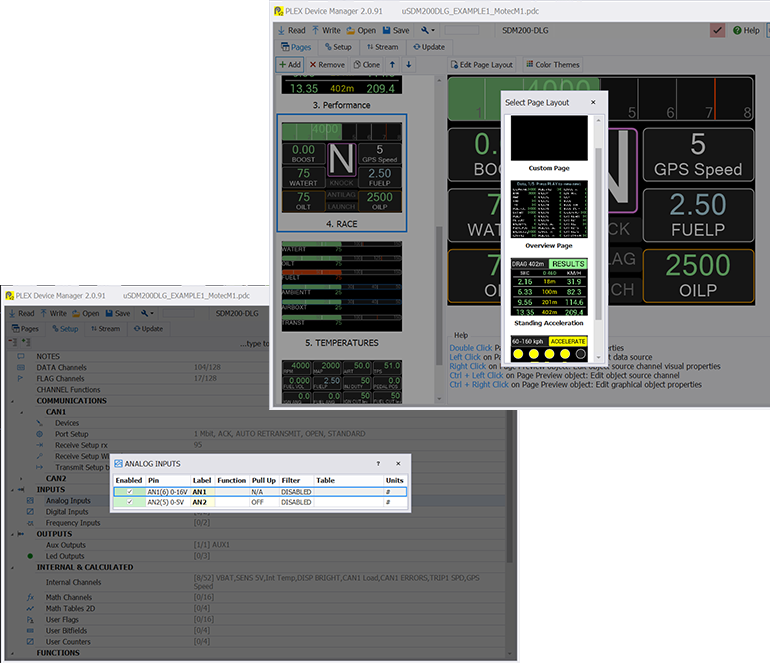The height and width of the screenshot is (663, 770).
Task: Click Open in the Pages window toolbar
Action: pos(361,30)
